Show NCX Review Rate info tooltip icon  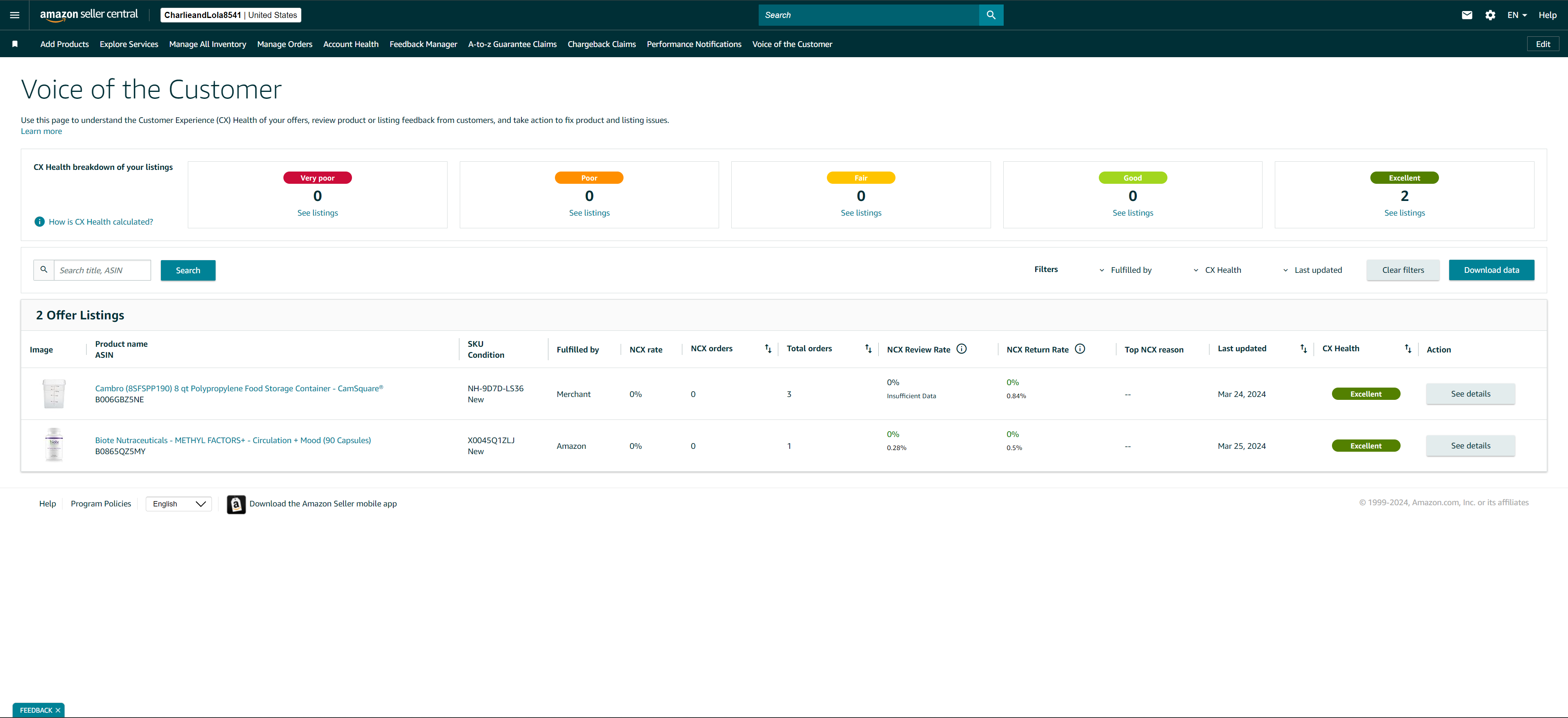[962, 349]
